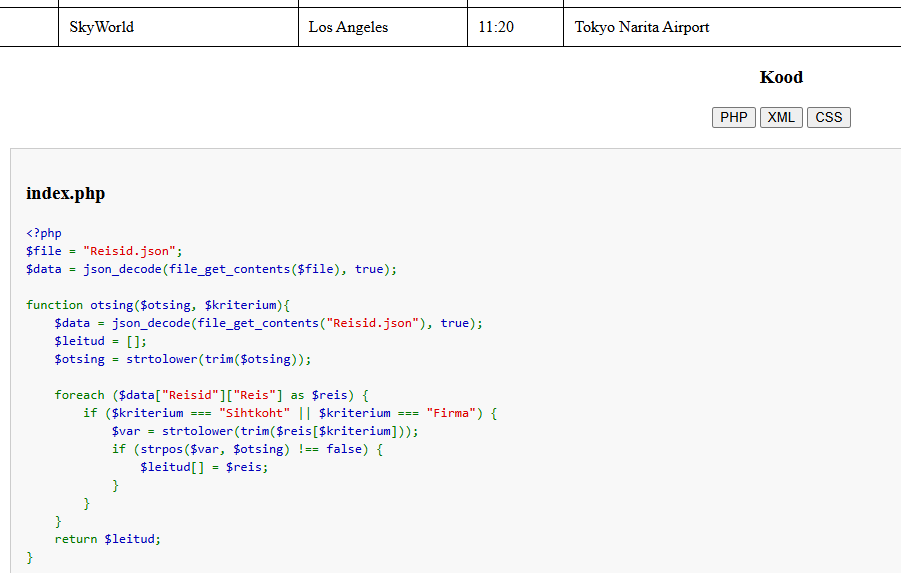Click the foreach loop line
The width and height of the screenshot is (901, 573).
point(211,395)
